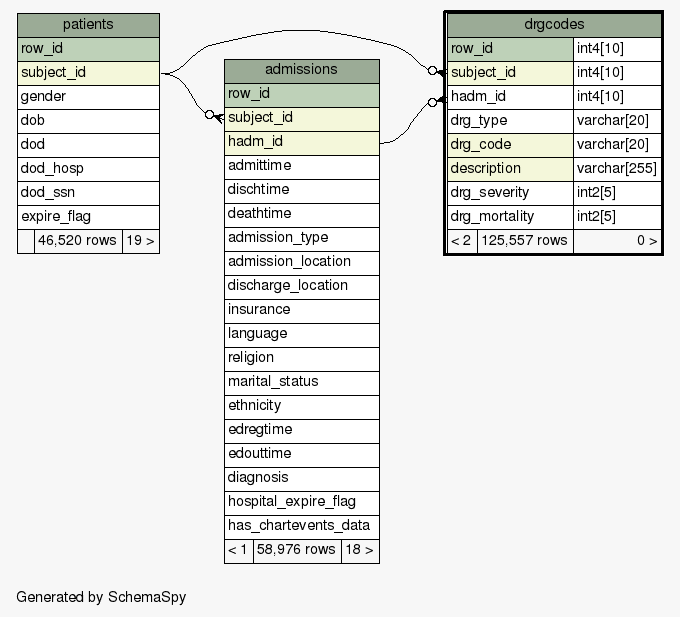Click the "< 1" parents count in admissions
Image resolution: width=680 pixels, height=617 pixels.
(x=238, y=550)
